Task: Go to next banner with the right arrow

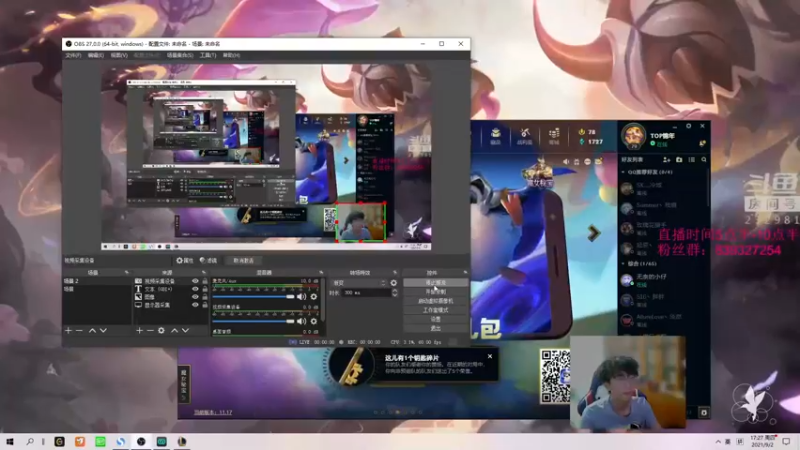Action: pyautogui.click(x=593, y=233)
